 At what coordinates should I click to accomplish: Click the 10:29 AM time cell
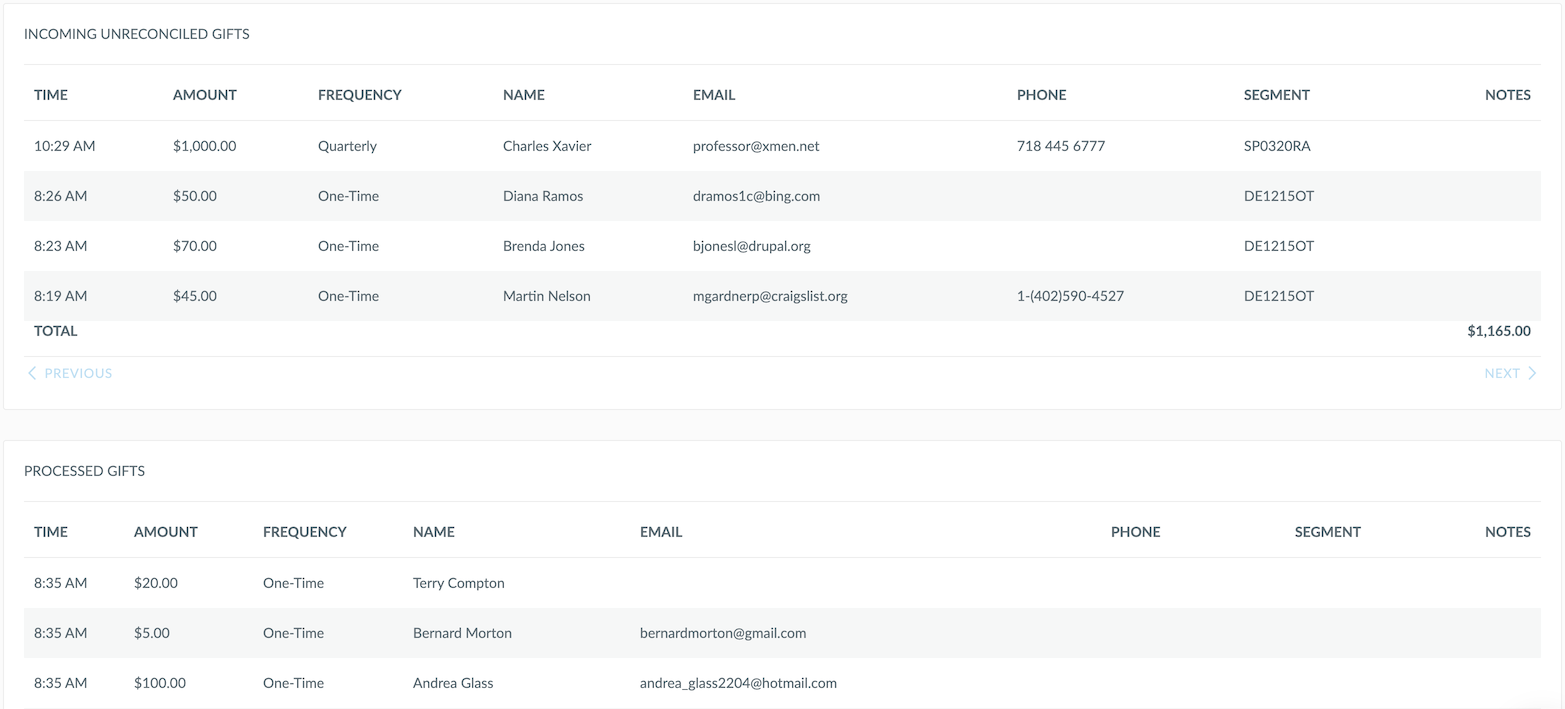pos(65,146)
